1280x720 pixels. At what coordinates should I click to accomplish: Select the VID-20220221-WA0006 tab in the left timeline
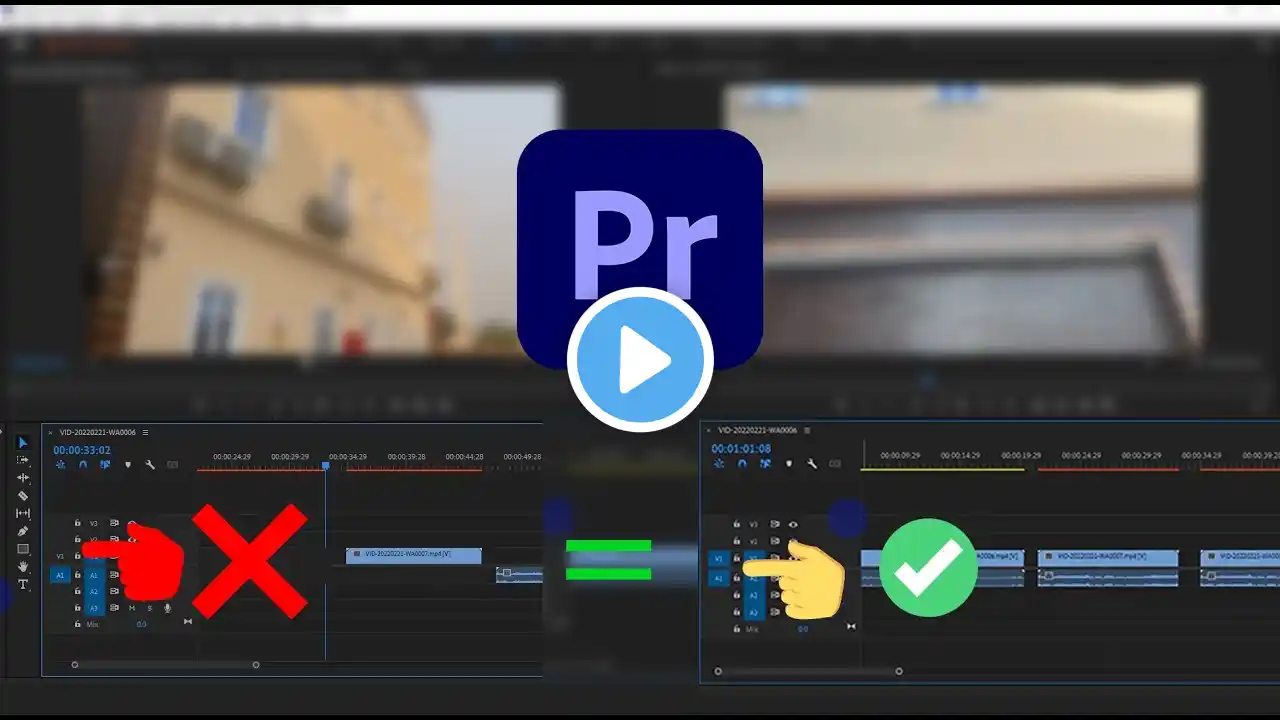coord(98,432)
